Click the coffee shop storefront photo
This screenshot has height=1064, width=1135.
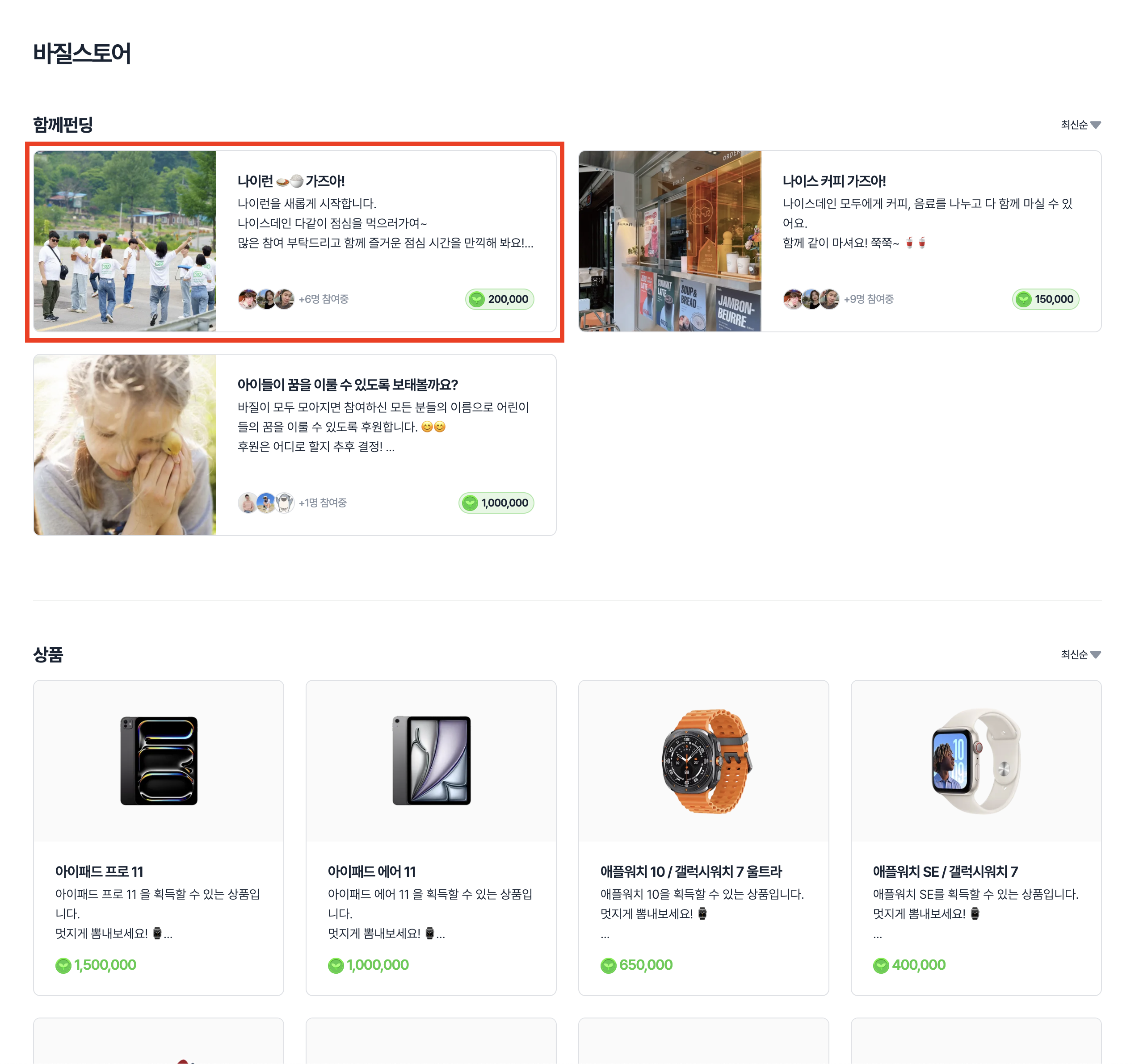[670, 241]
